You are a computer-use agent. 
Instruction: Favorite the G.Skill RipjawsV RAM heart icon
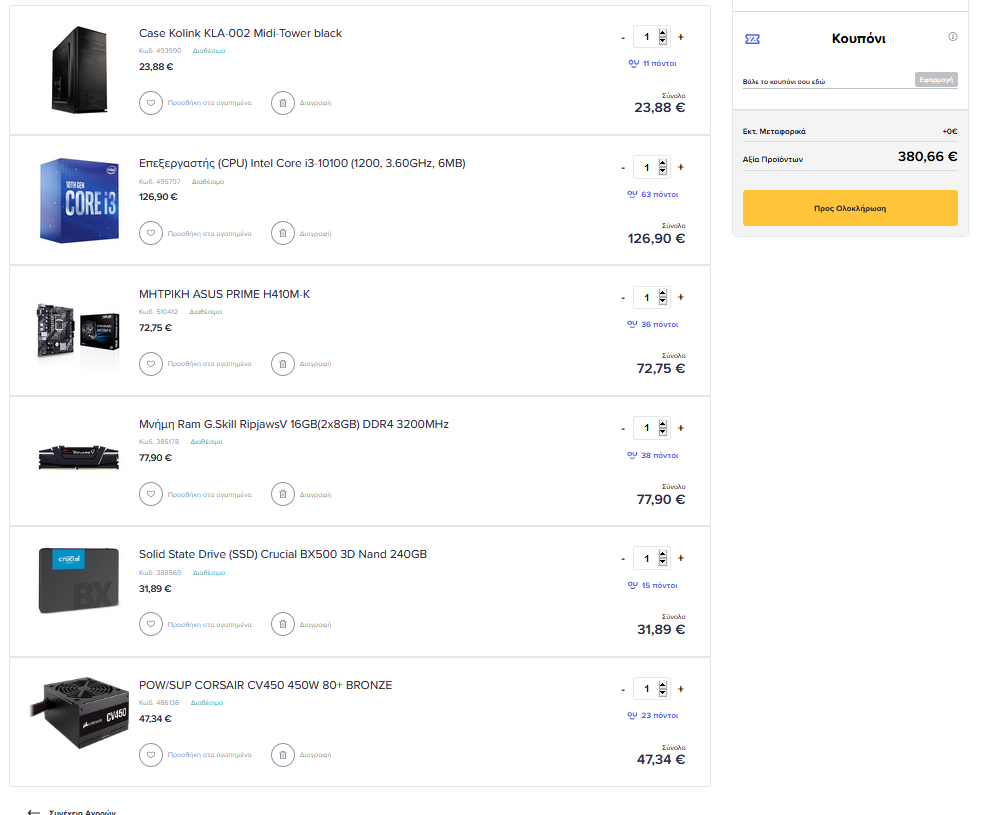pos(151,494)
